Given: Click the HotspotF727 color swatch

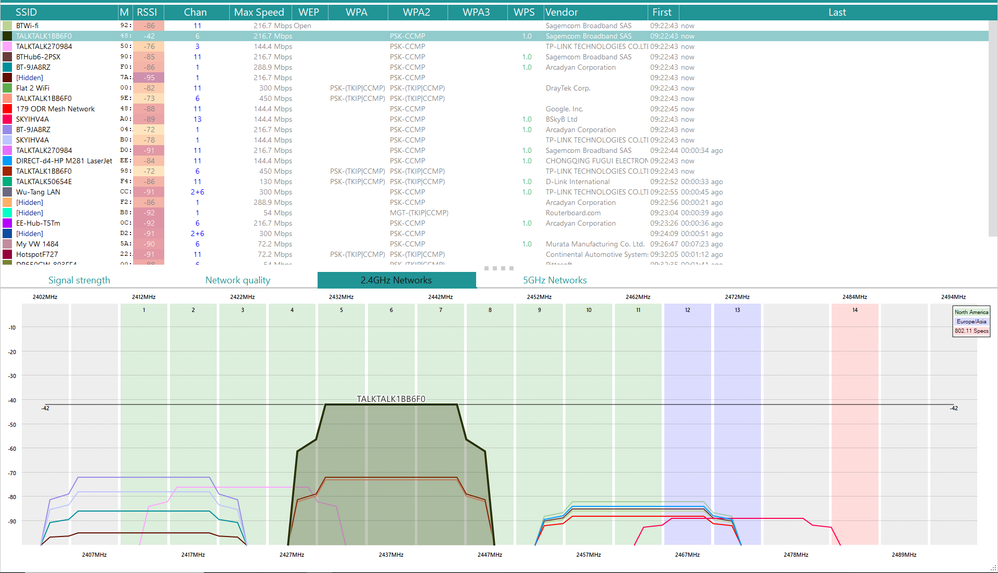Looking at the screenshot, I should point(7,255).
